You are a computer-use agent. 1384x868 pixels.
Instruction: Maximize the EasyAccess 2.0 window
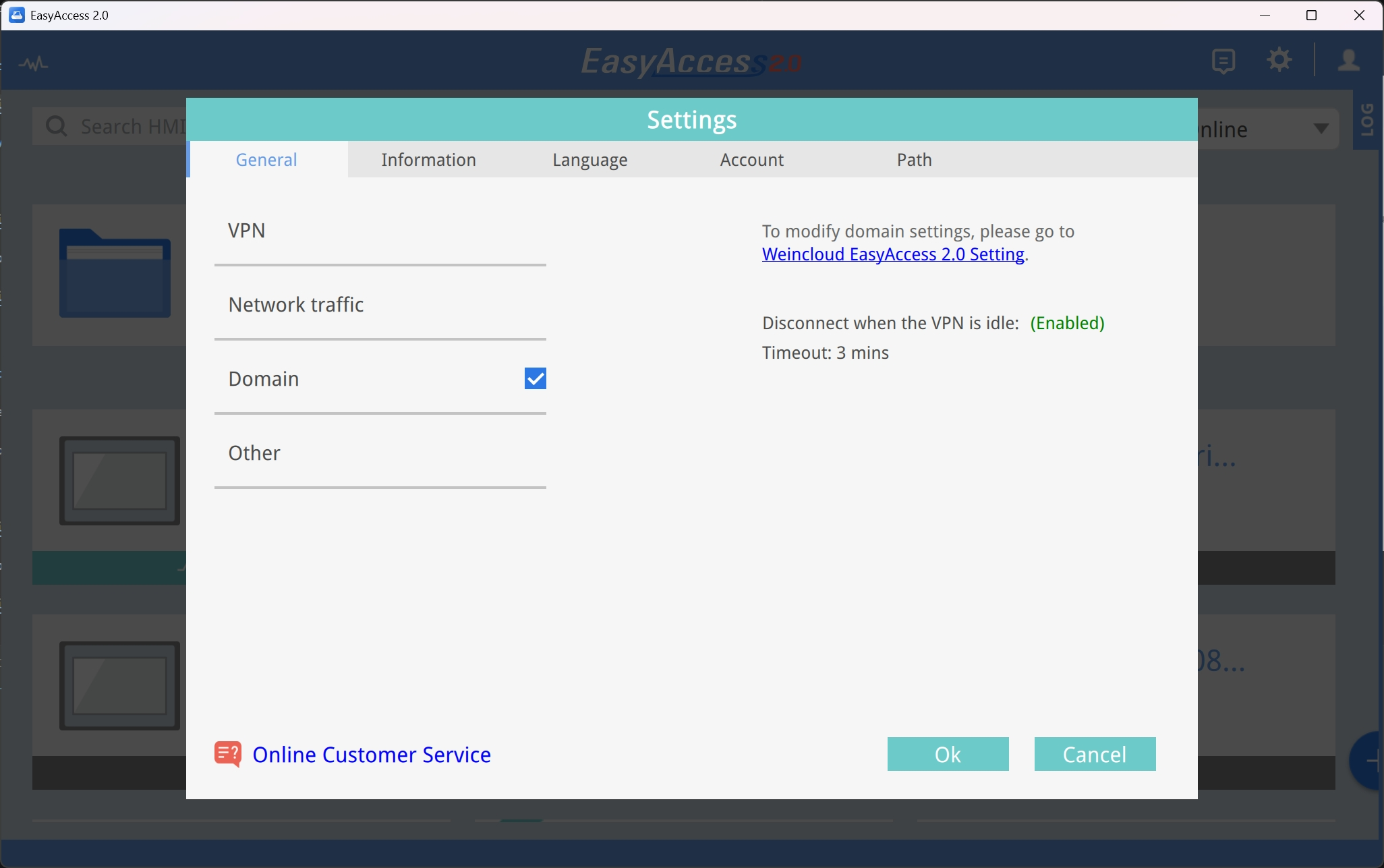1312,15
